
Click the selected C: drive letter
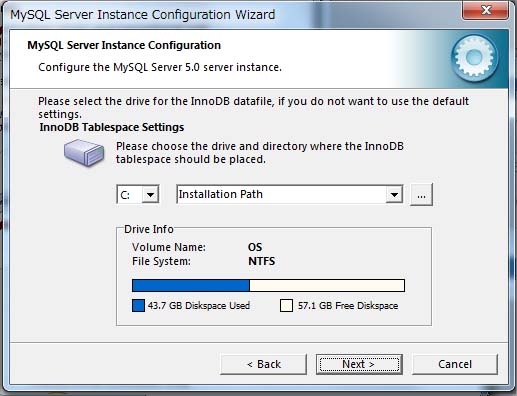point(125,195)
